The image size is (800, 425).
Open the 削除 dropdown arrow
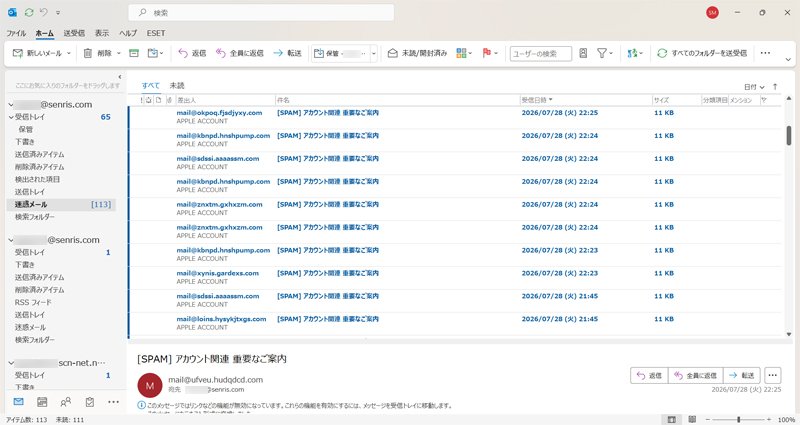tap(119, 53)
